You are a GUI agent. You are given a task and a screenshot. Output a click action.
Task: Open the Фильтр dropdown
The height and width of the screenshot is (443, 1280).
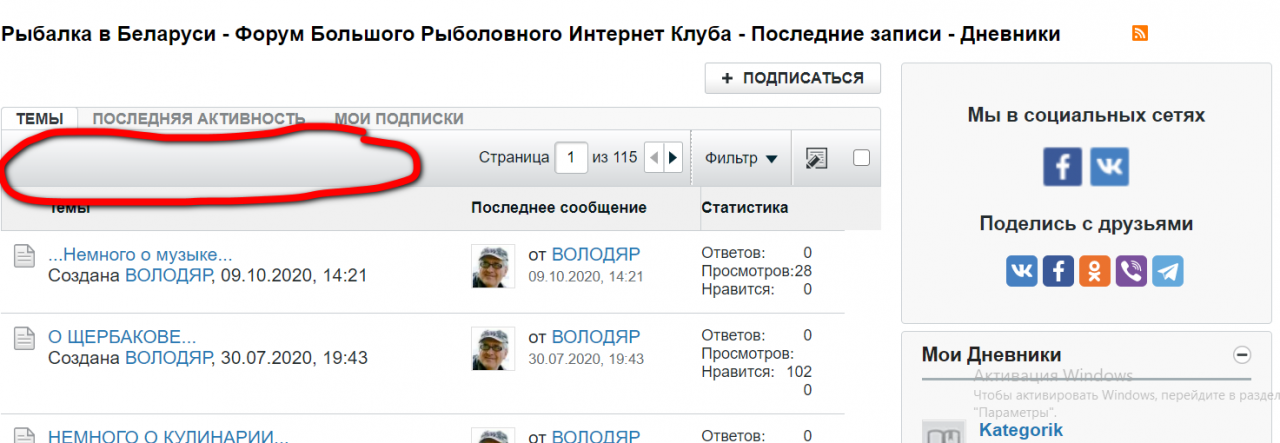pos(741,158)
